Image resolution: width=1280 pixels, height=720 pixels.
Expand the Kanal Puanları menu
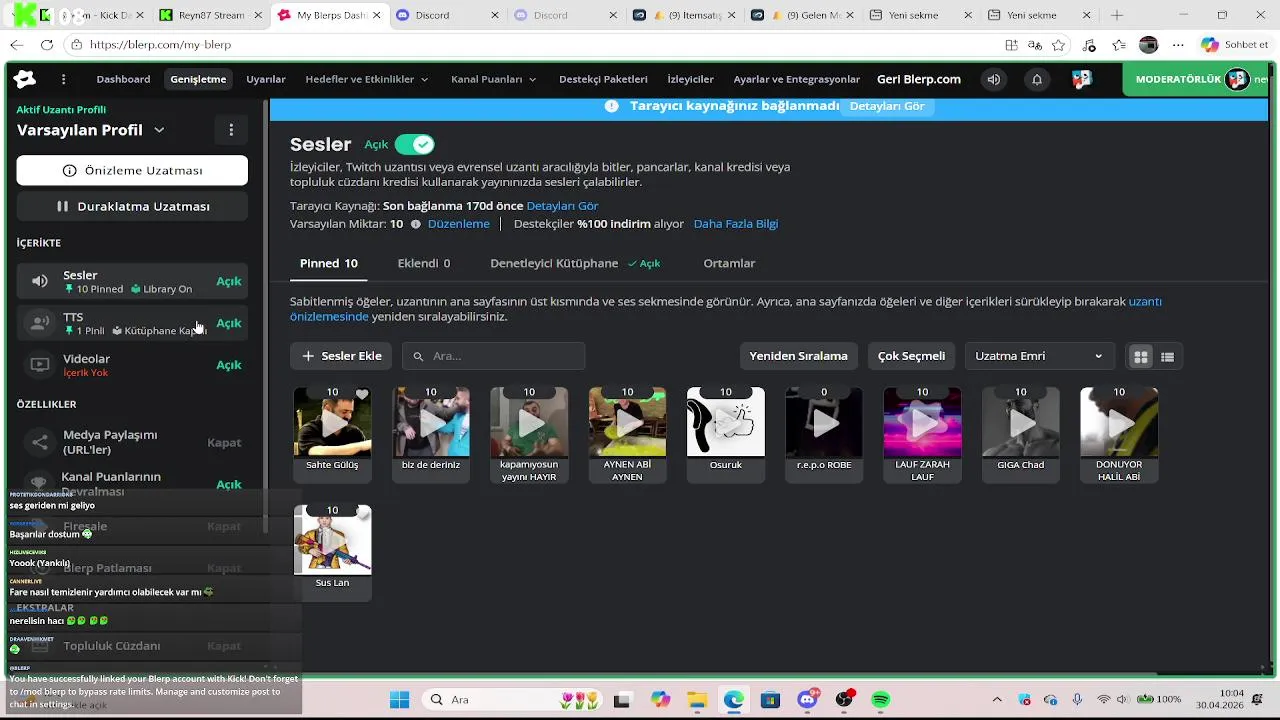494,79
